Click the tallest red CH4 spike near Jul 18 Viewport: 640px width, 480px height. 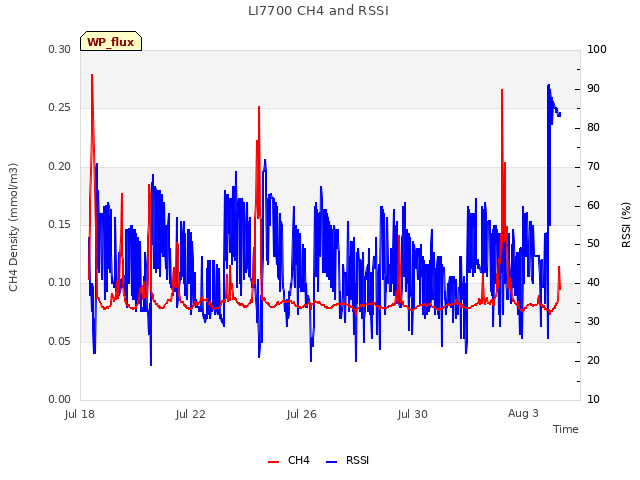pyautogui.click(x=92, y=75)
